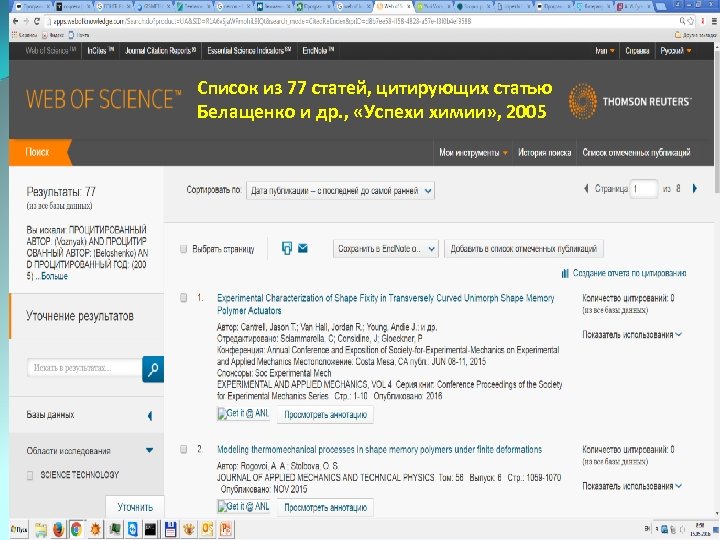Open the sort-by date dropdown
This screenshot has height=540, width=720.
point(340,191)
